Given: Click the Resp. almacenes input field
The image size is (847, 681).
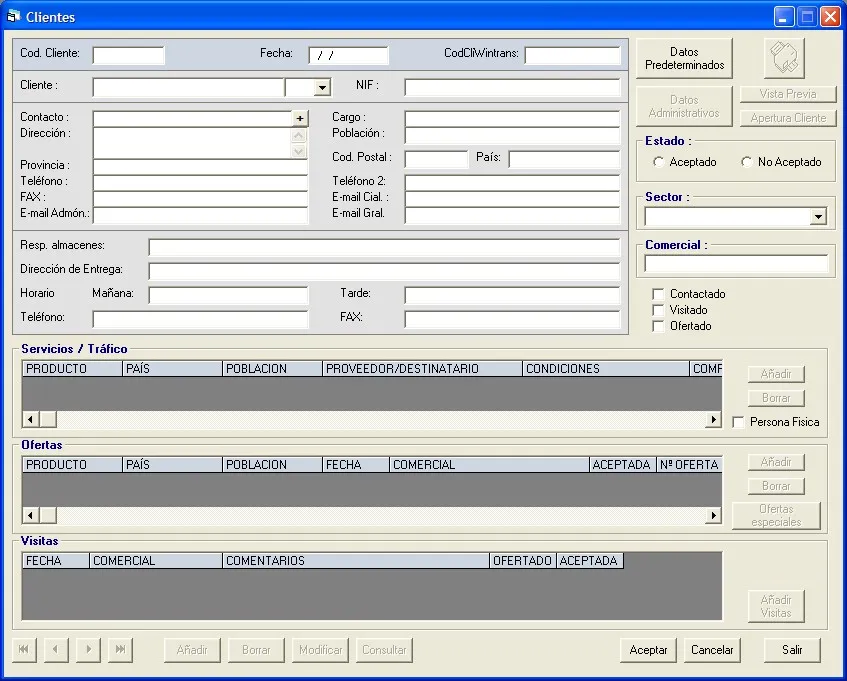Looking at the screenshot, I should (384, 247).
